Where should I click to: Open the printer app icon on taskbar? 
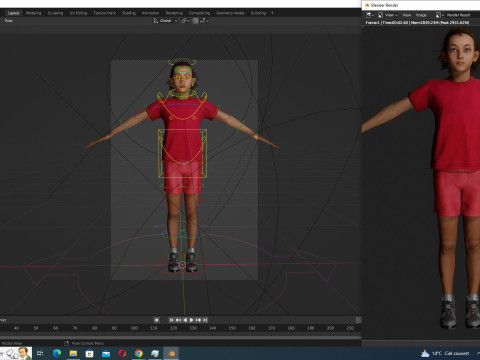[x=155, y=353]
